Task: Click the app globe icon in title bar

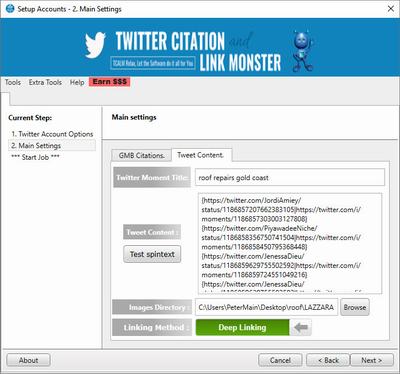Action: click(10, 9)
